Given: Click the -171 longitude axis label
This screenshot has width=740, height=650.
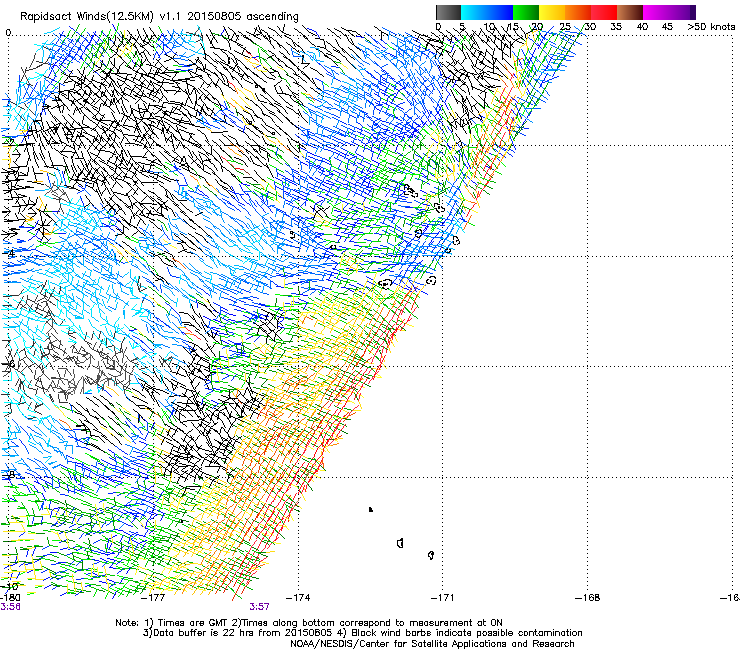Looking at the screenshot, I should tap(443, 598).
